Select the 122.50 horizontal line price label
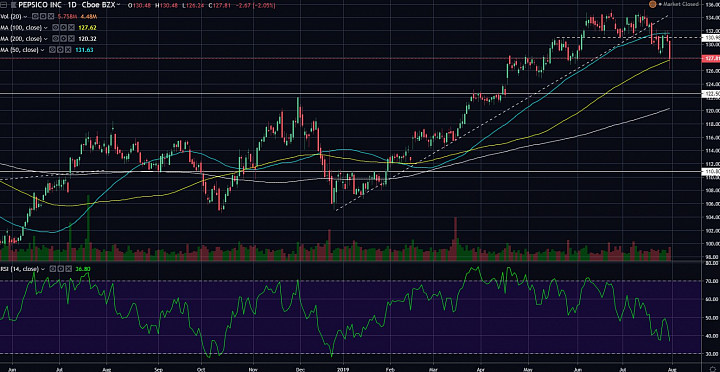This screenshot has width=720, height=372. tap(711, 94)
